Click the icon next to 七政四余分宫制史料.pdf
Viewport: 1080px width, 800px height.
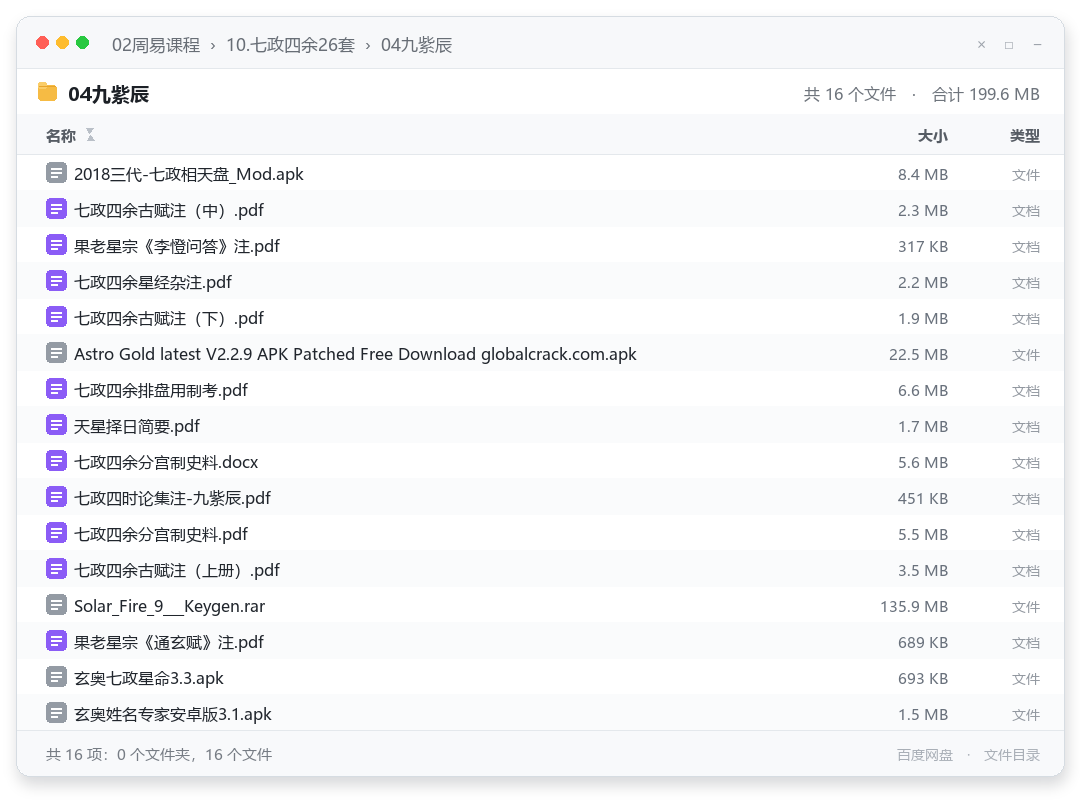coord(56,533)
